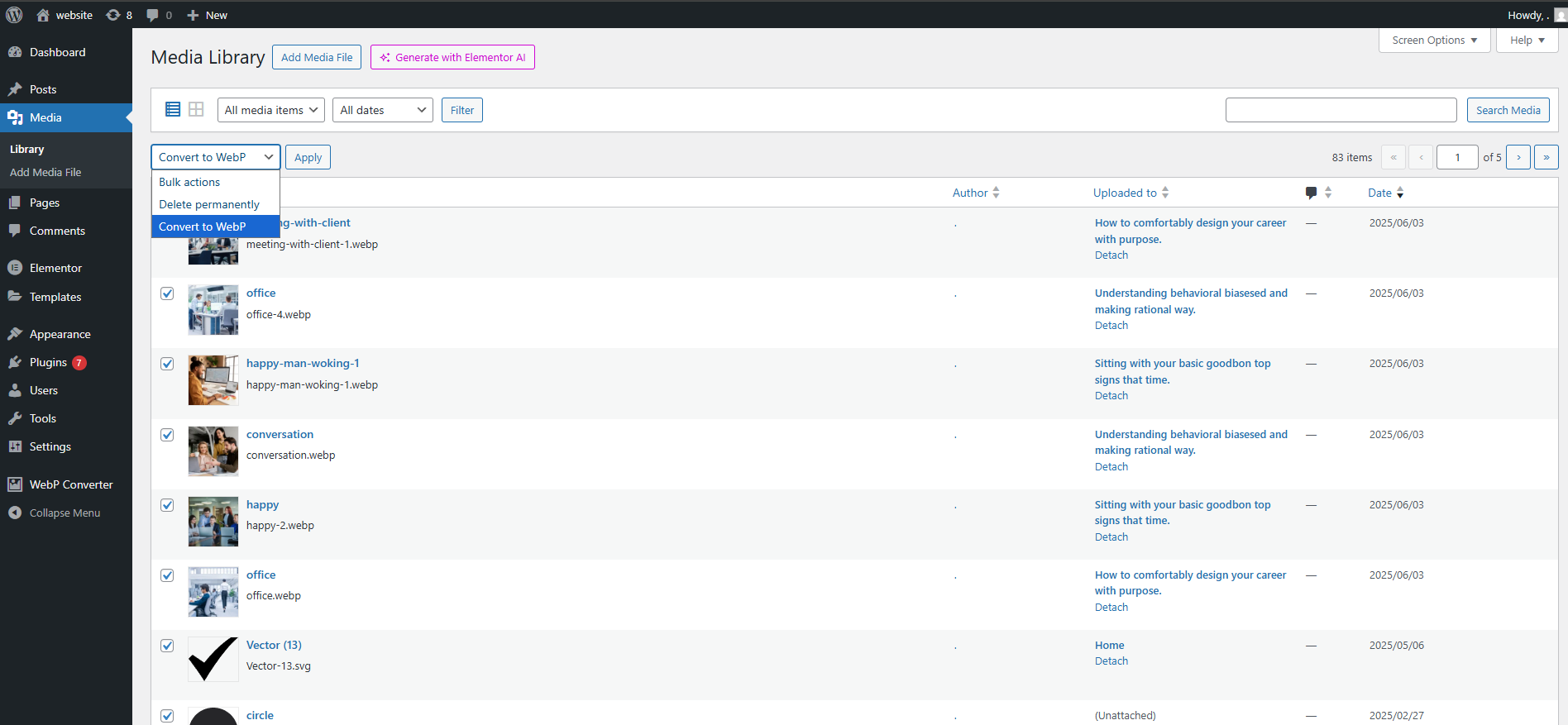Uncheck the office-4.webp row checkbox
This screenshot has width=1568, height=725.
click(x=167, y=293)
